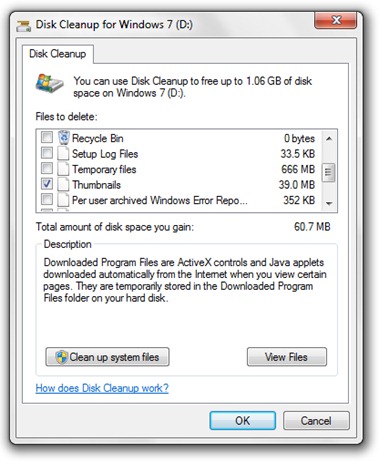Open View Files button
The width and height of the screenshot is (379, 462).
pyautogui.click(x=287, y=357)
